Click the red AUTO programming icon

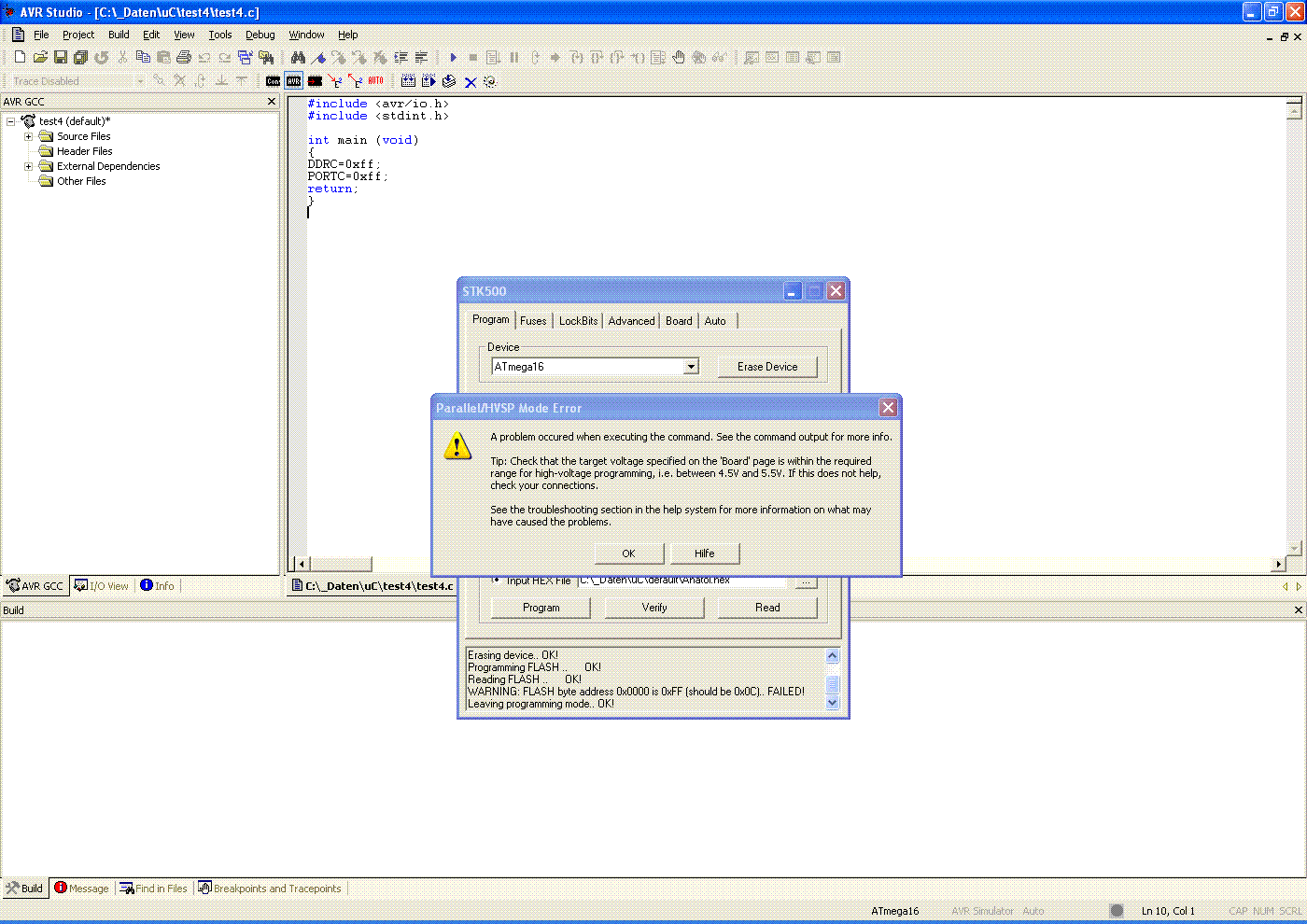point(375,81)
